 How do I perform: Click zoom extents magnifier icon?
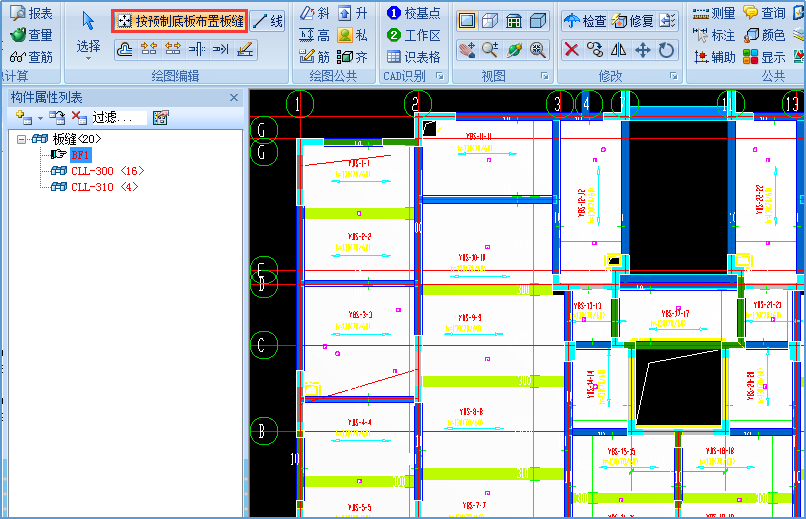538,50
